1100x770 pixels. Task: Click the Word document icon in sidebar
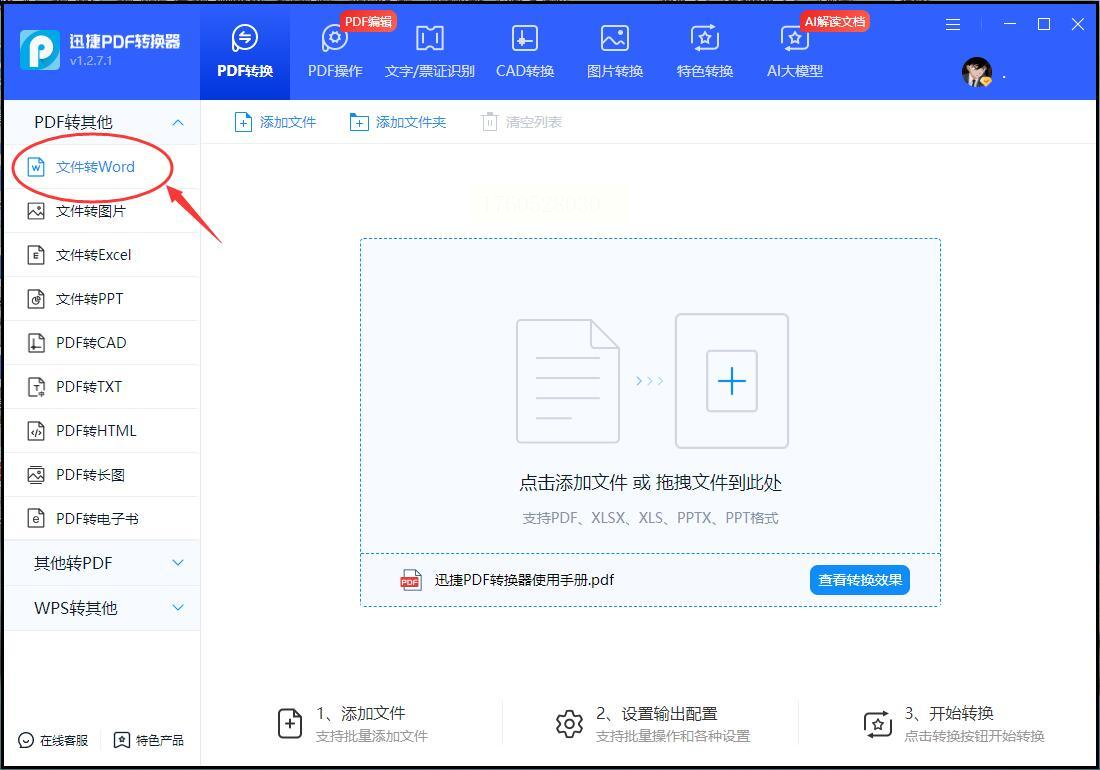pyautogui.click(x=36, y=167)
